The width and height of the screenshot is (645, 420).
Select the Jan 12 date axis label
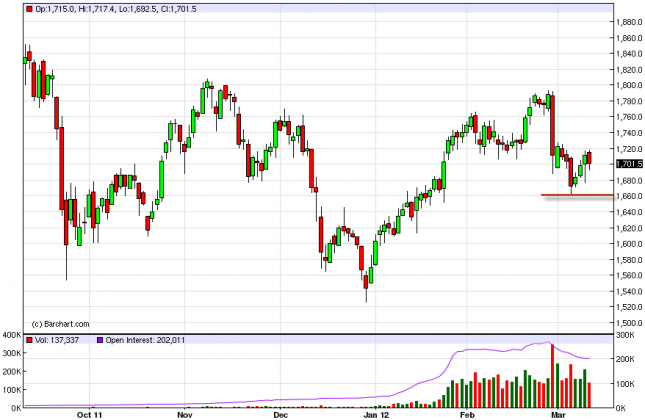[374, 413]
